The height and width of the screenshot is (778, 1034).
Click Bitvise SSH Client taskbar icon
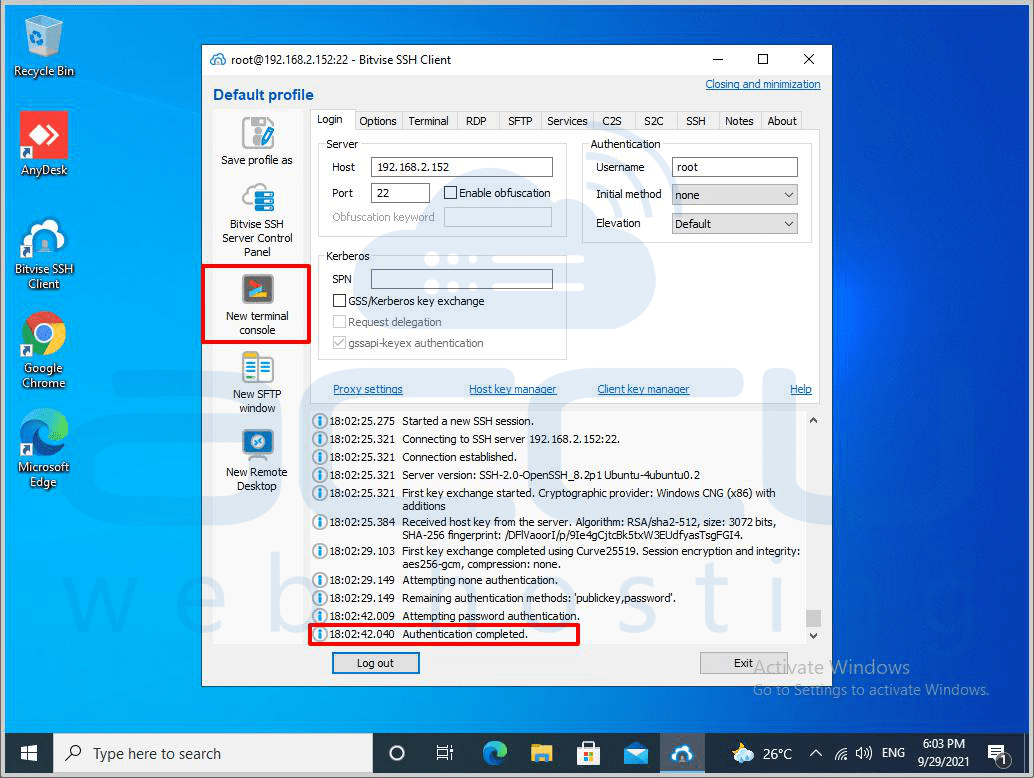[682, 753]
